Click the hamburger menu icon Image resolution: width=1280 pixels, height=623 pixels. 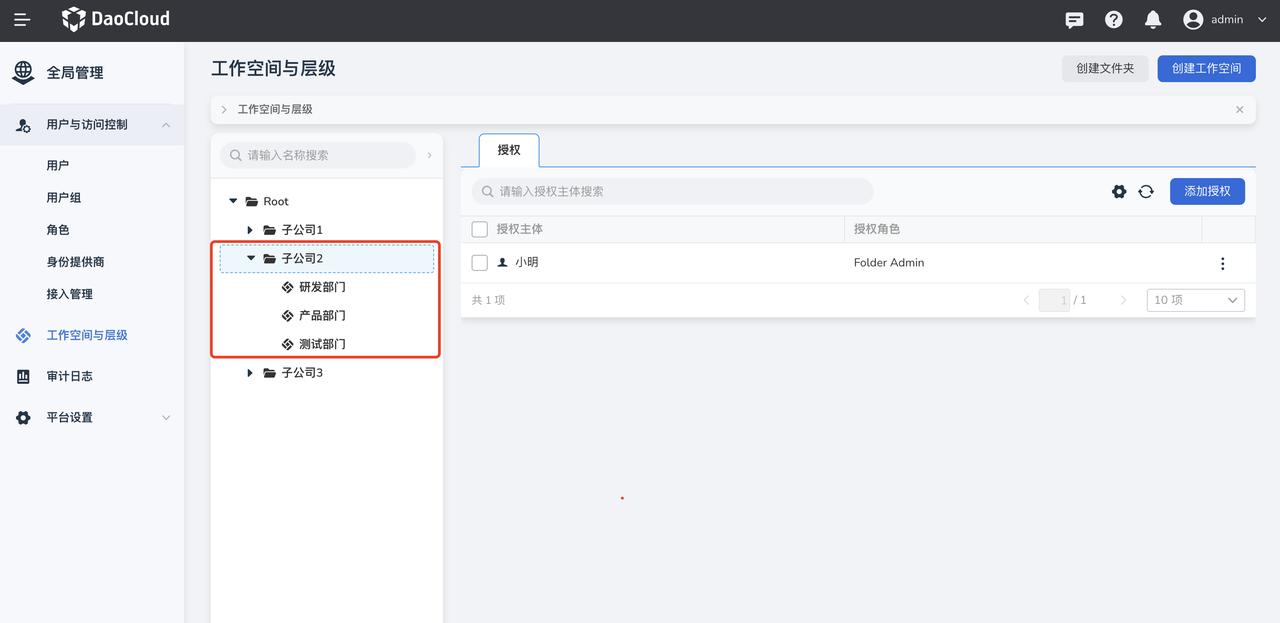[x=22, y=20]
